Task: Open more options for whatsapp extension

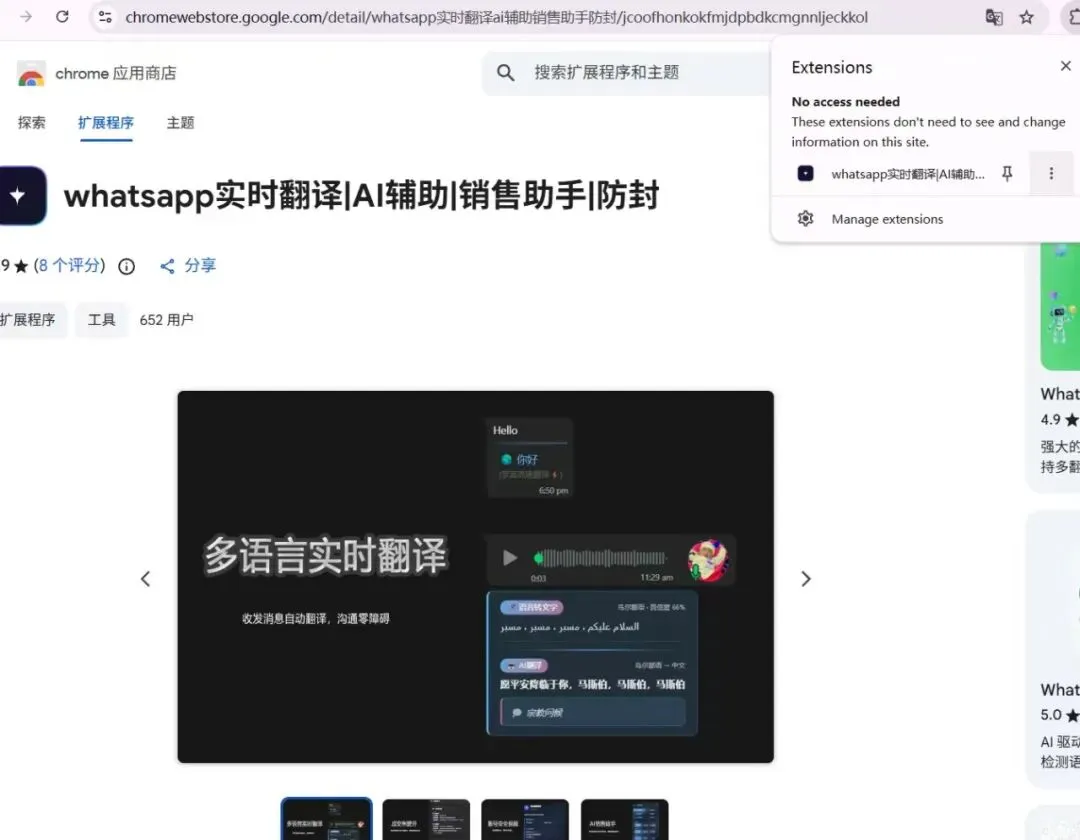Action: coord(1051,174)
